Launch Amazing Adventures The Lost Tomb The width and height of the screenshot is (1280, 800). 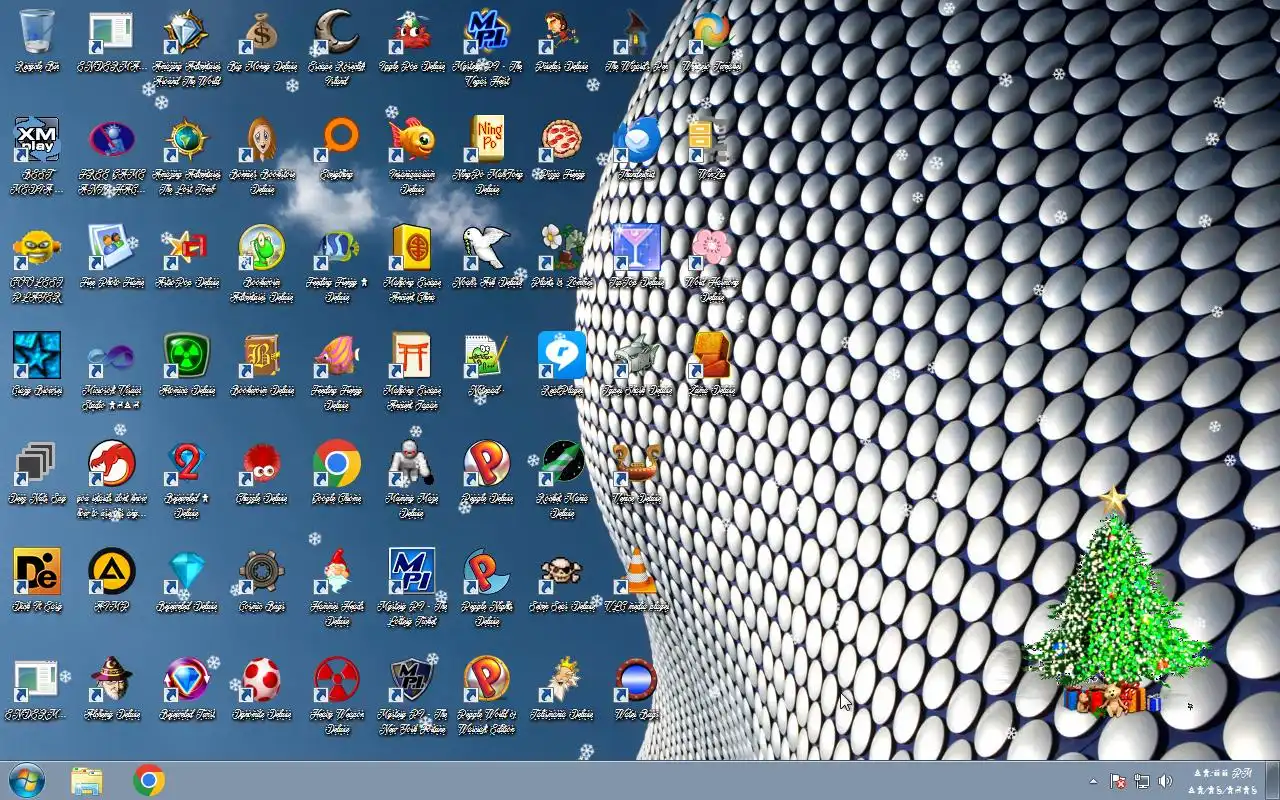click(x=187, y=140)
